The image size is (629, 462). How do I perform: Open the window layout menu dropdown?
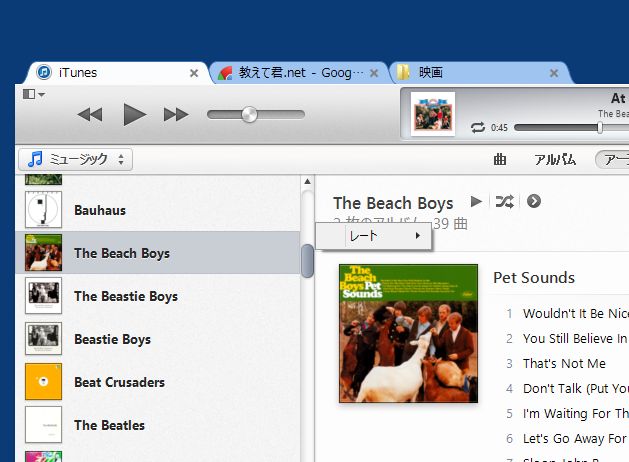tap(34, 94)
